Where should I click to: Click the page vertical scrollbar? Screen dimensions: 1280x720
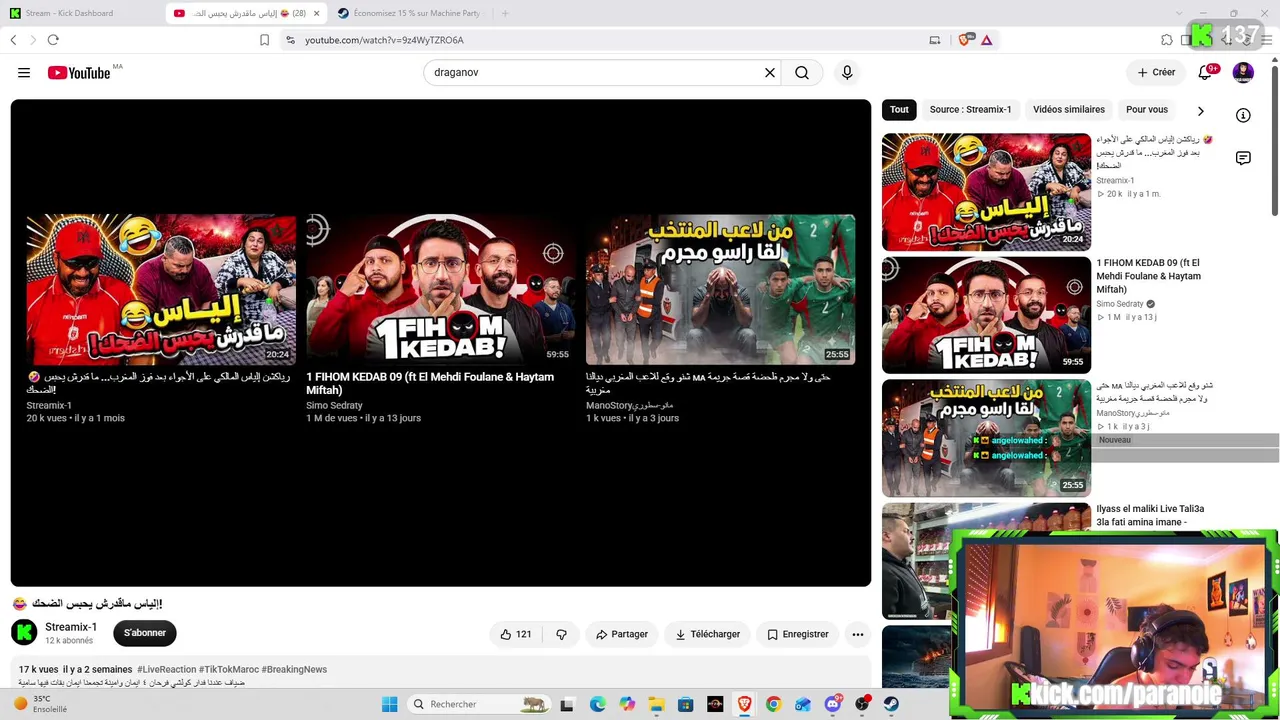coord(1275,139)
